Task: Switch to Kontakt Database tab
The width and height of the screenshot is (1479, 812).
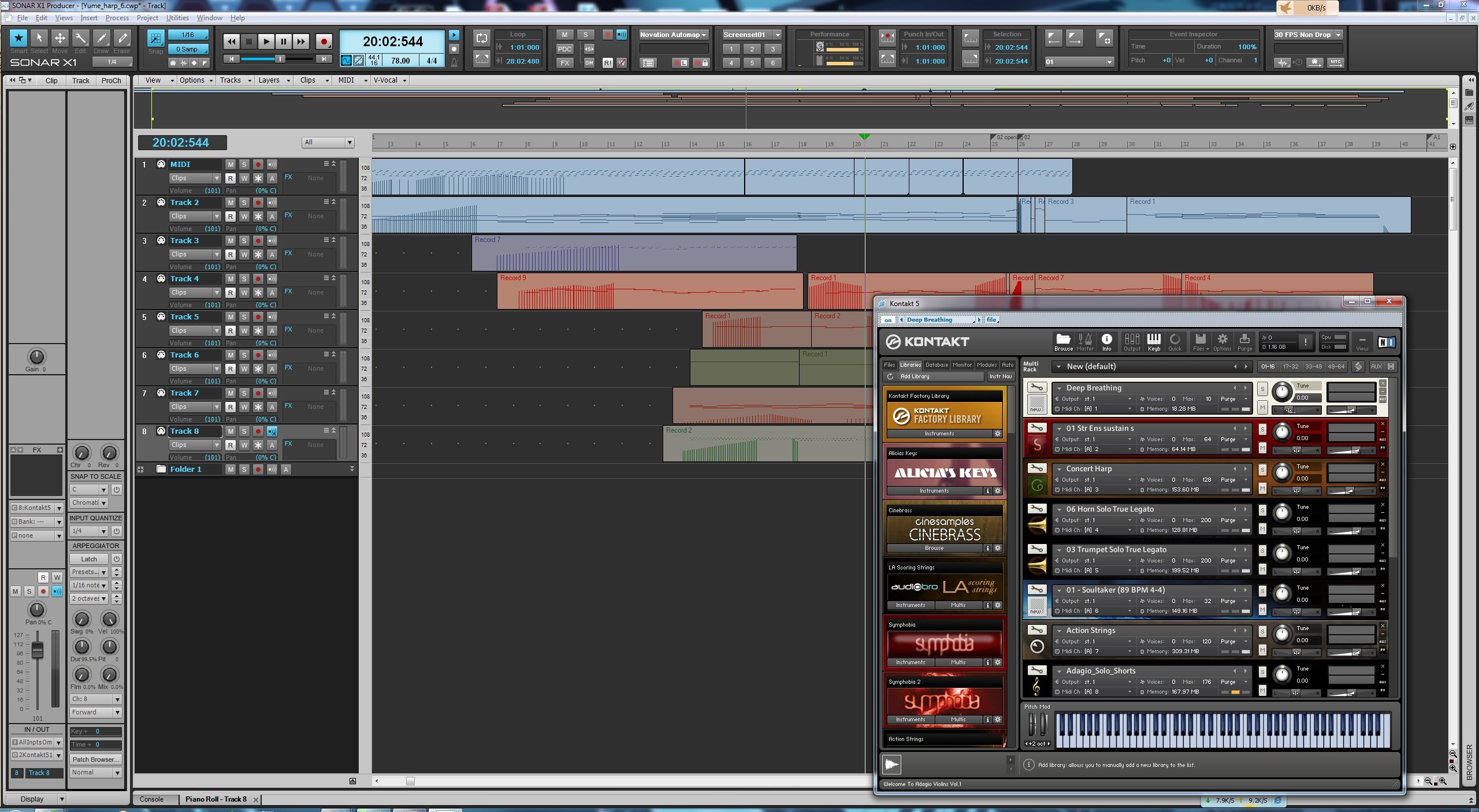Action: [x=937, y=365]
